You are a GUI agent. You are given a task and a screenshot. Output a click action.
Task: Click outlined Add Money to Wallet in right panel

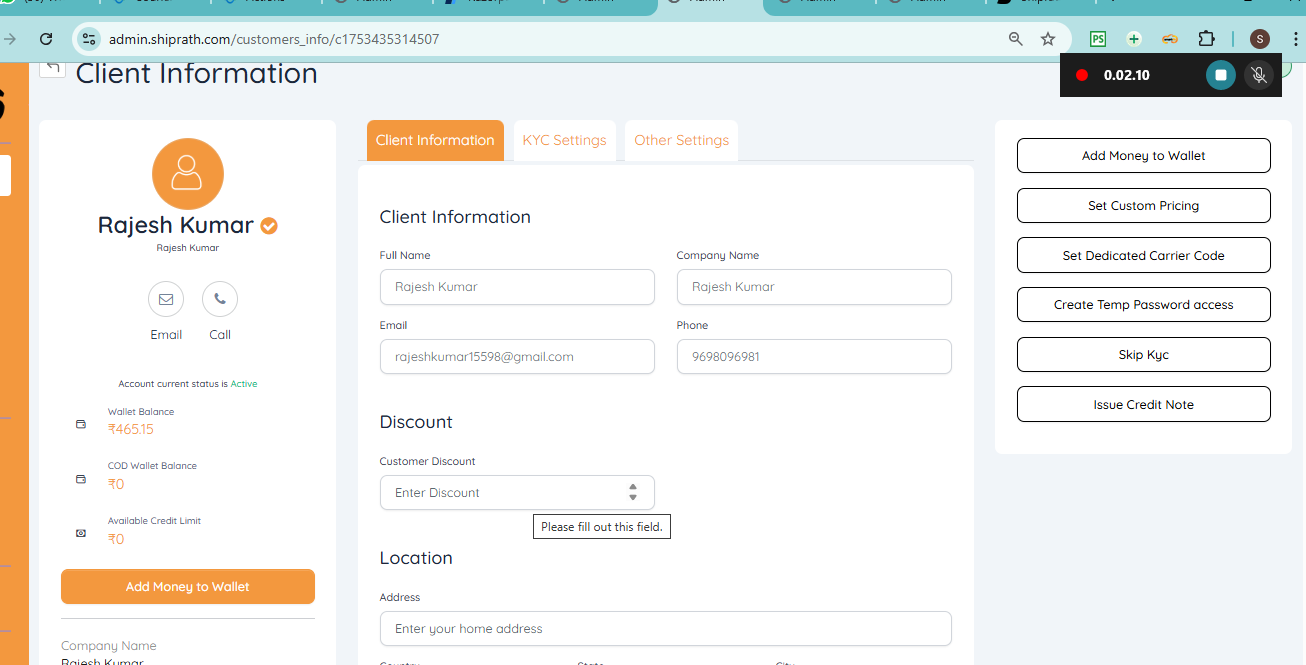[1143, 156]
